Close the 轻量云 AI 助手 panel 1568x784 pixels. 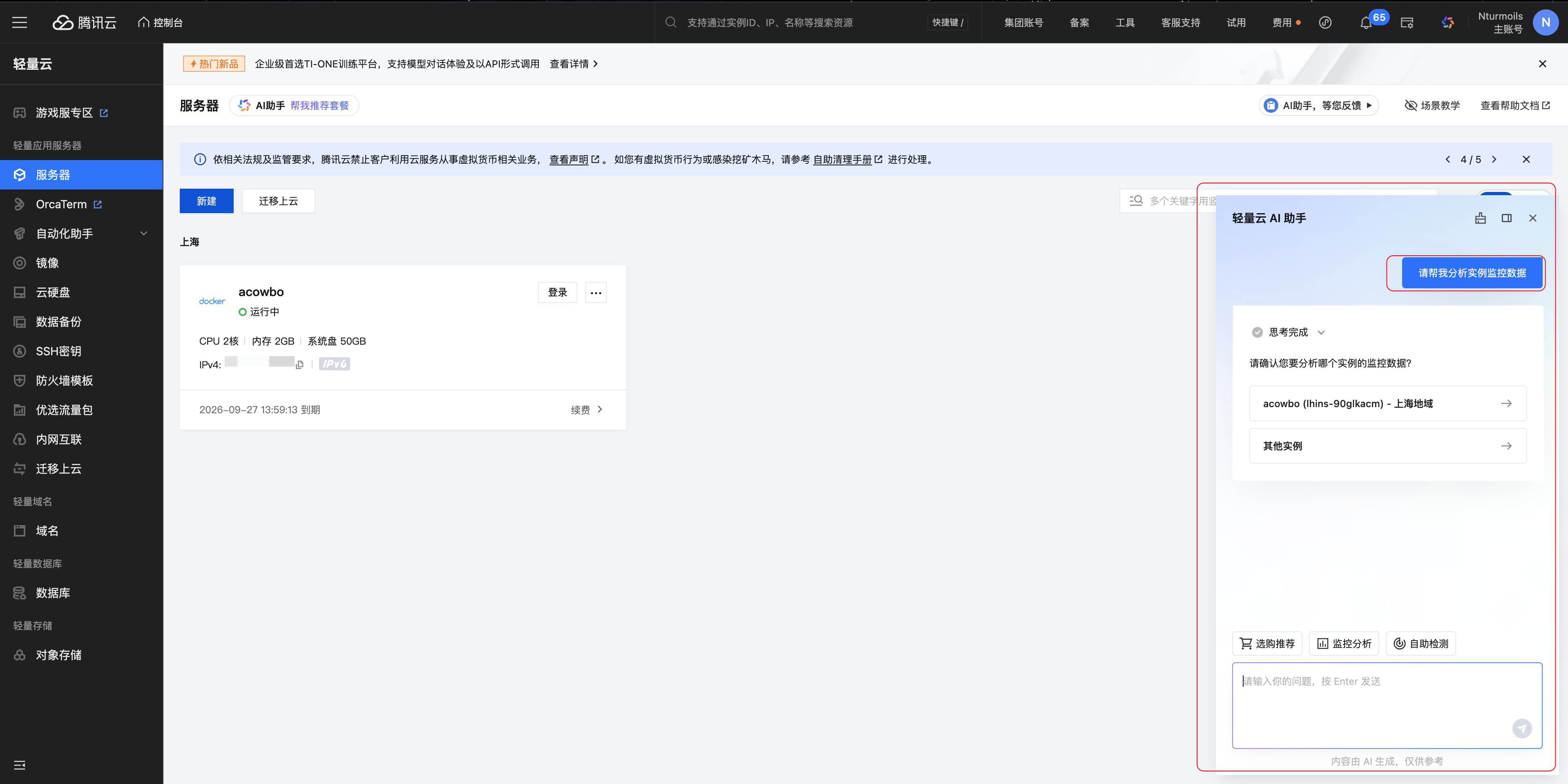tap(1533, 218)
